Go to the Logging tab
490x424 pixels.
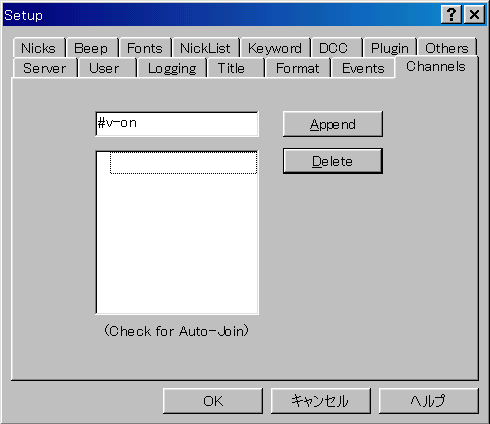point(172,68)
